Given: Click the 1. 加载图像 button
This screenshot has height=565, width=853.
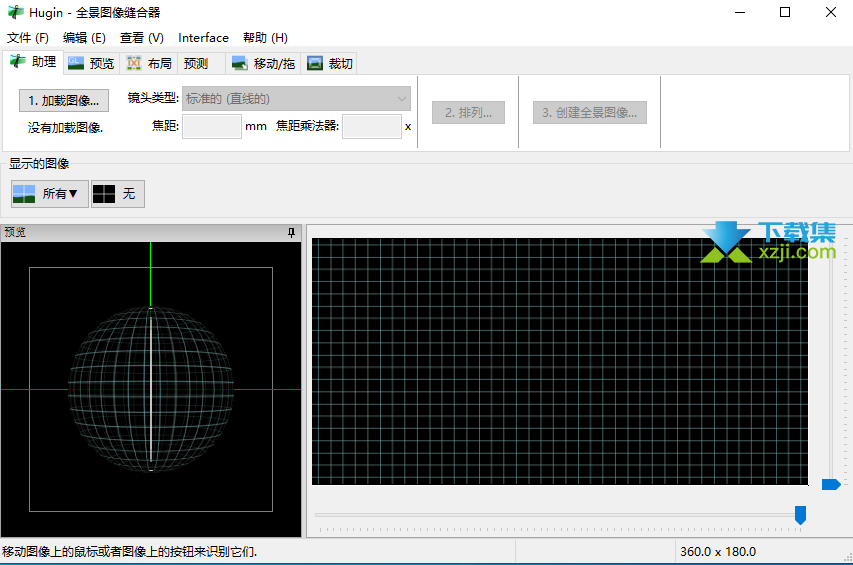Looking at the screenshot, I should pyautogui.click(x=64, y=100).
